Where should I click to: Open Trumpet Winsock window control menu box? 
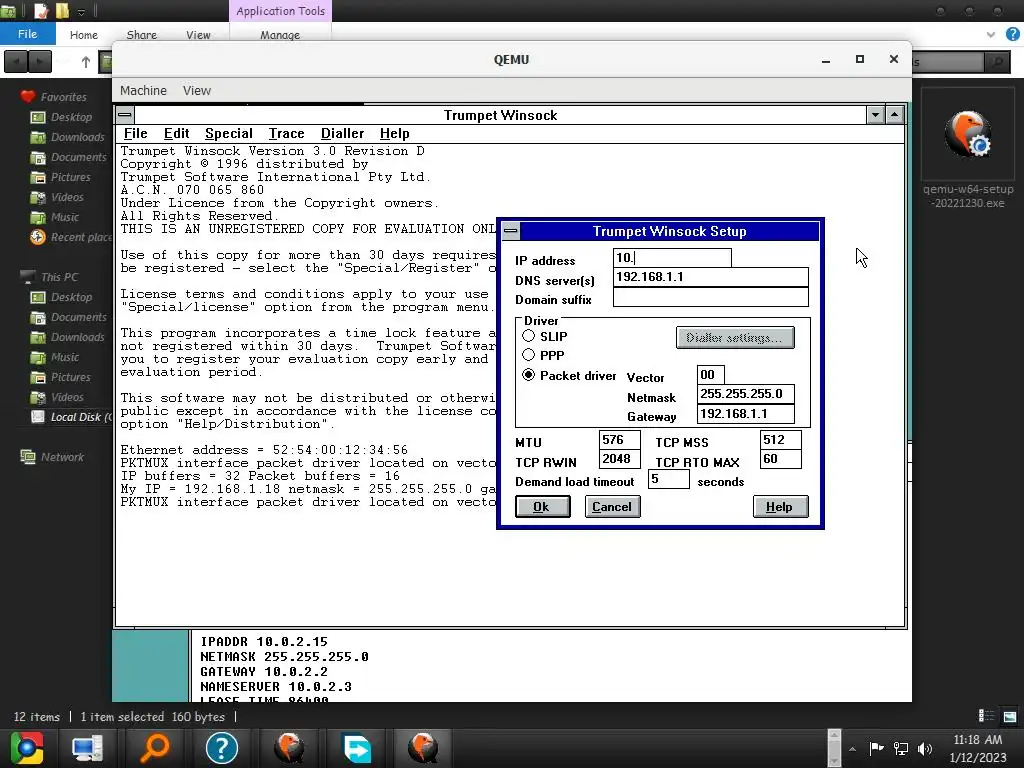(x=125, y=115)
